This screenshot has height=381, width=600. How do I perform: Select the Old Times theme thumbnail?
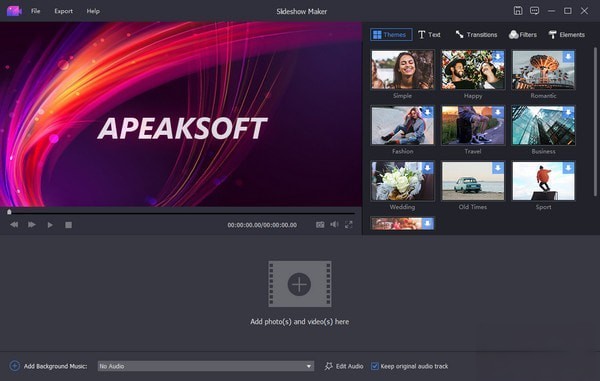coord(473,181)
